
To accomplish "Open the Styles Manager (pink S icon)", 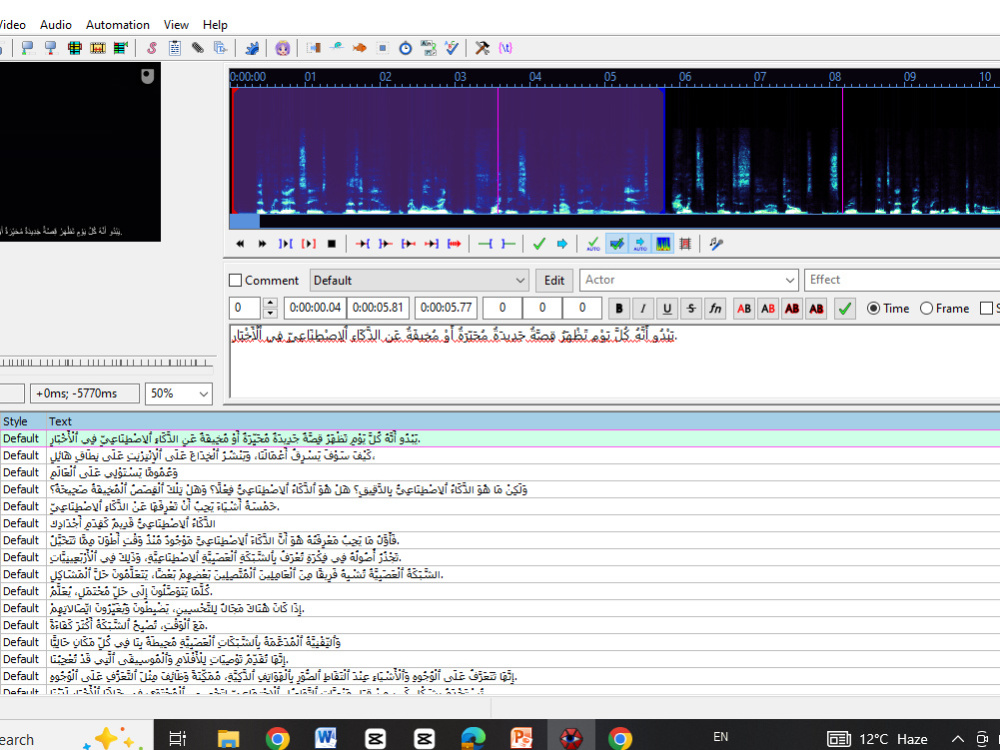I will 152,48.
